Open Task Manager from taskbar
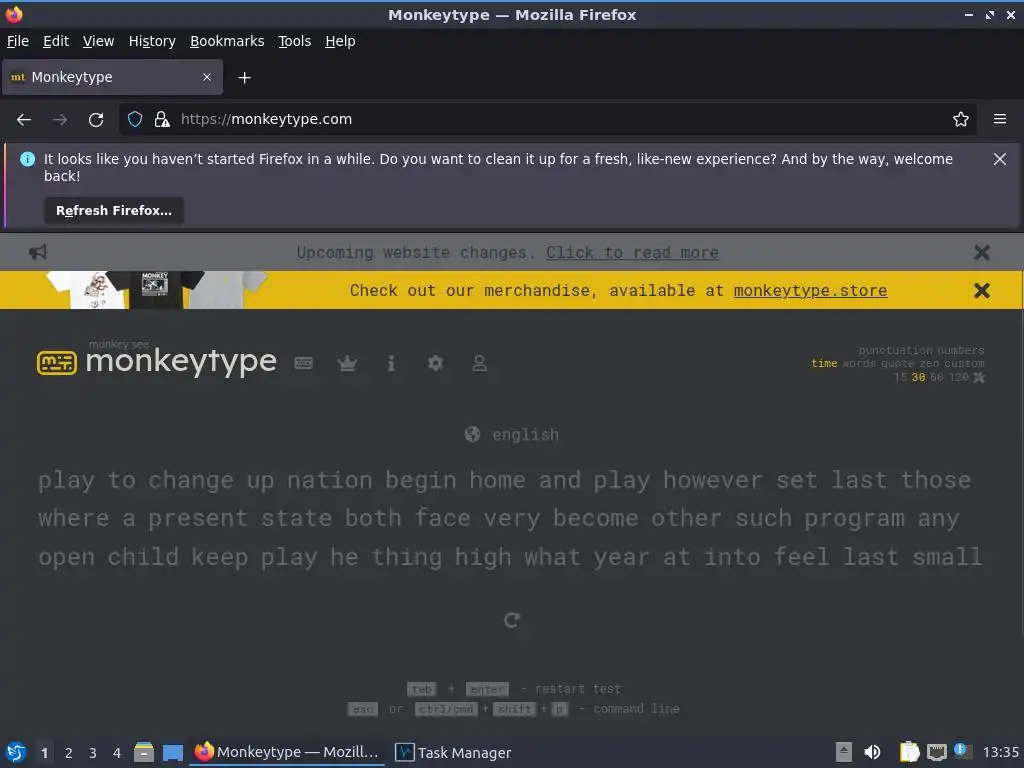 point(455,752)
